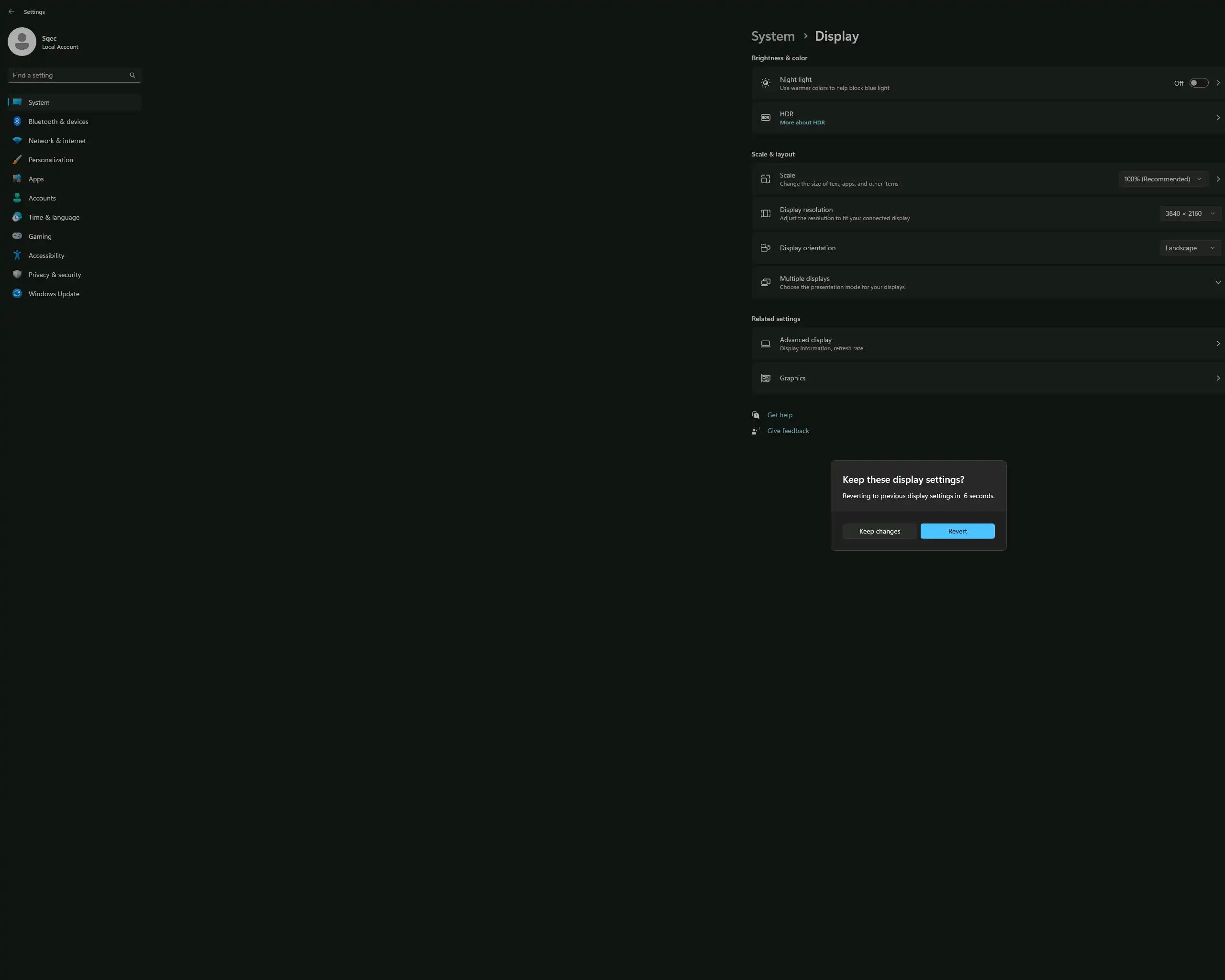
Task: Click the Revert button
Action: tap(957, 531)
